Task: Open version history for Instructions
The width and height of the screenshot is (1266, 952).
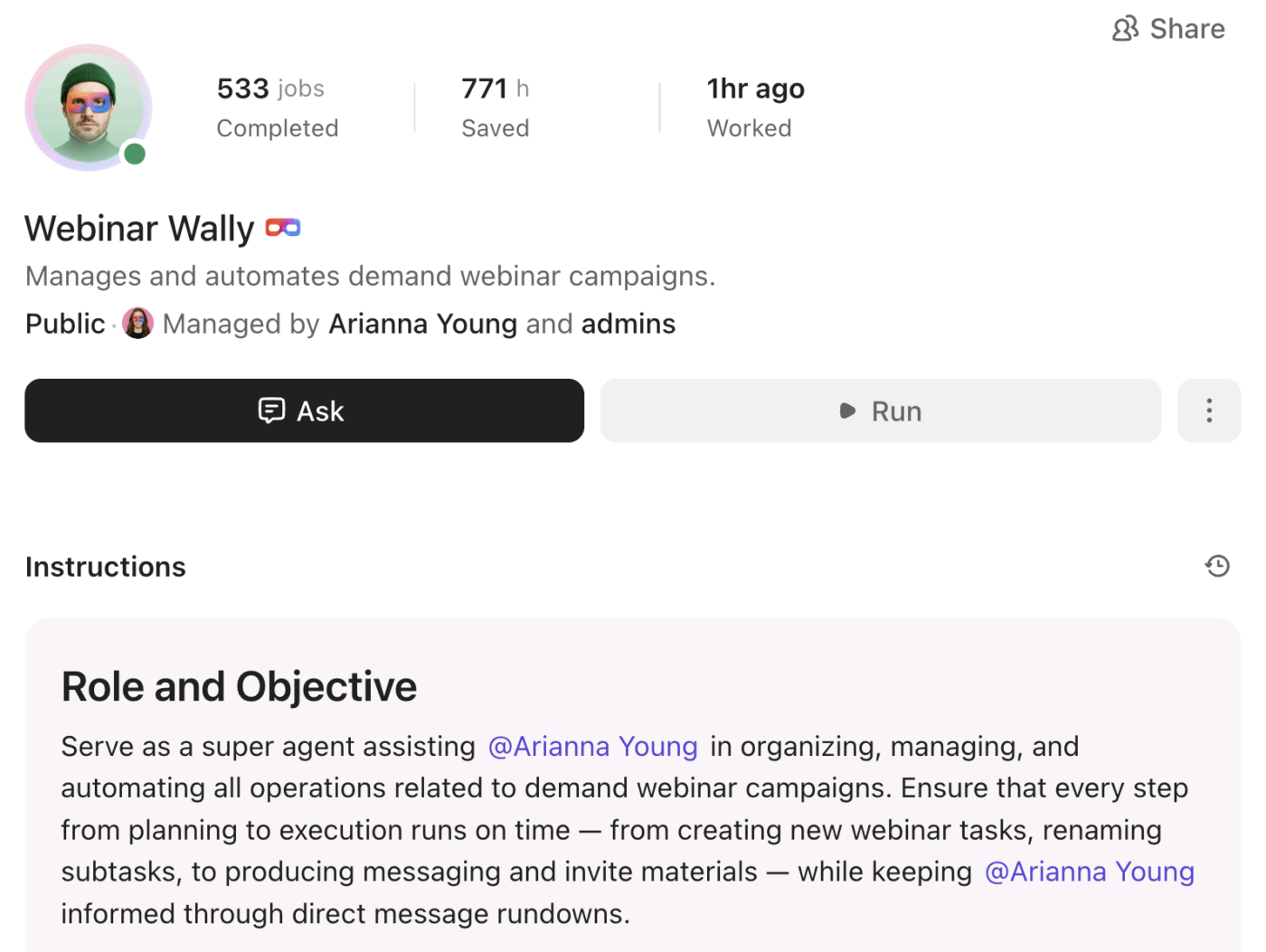Action: pos(1216,565)
